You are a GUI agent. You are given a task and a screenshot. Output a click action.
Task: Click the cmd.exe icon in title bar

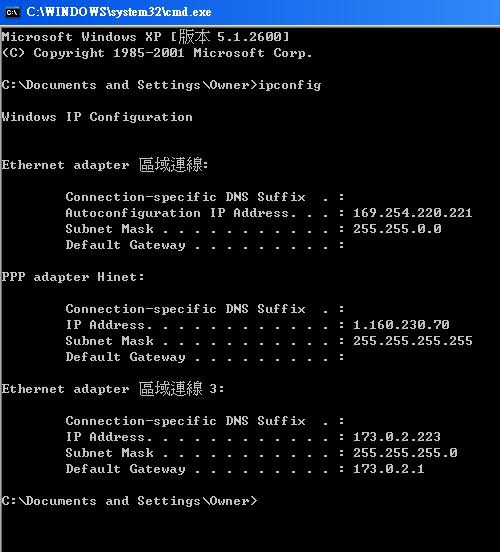click(x=13, y=12)
